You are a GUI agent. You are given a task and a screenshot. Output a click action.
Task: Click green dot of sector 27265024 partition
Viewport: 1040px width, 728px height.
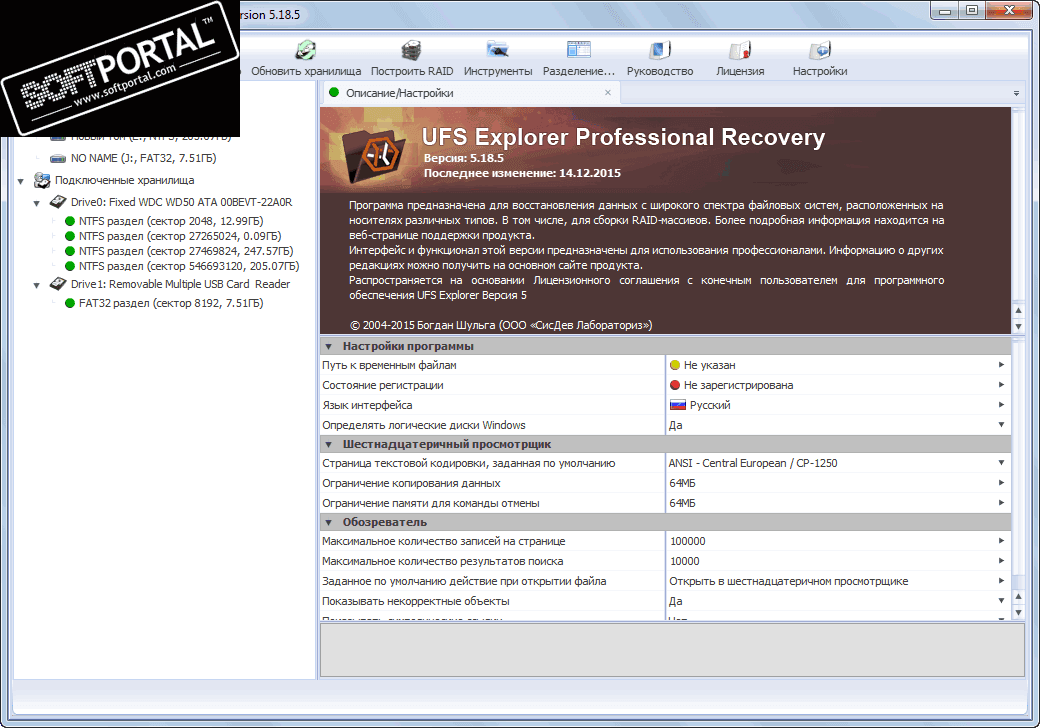tap(70, 236)
